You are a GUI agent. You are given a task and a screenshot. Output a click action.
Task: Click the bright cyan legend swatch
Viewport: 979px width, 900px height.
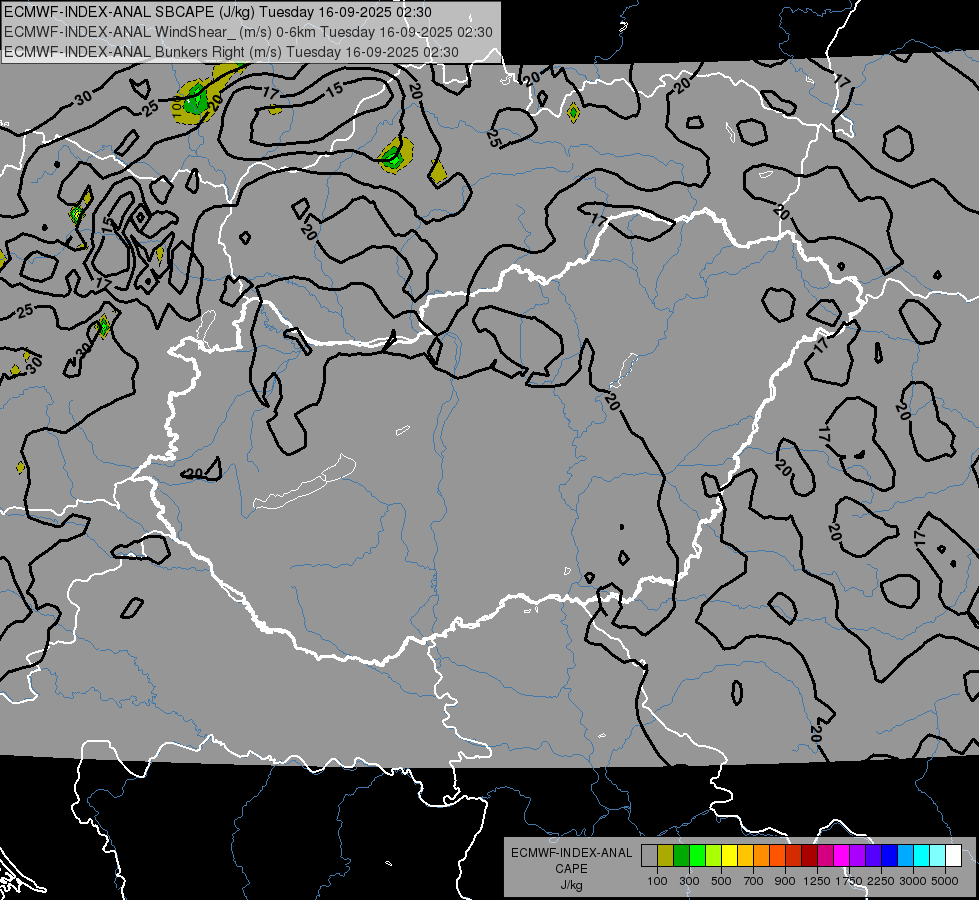coord(922,856)
